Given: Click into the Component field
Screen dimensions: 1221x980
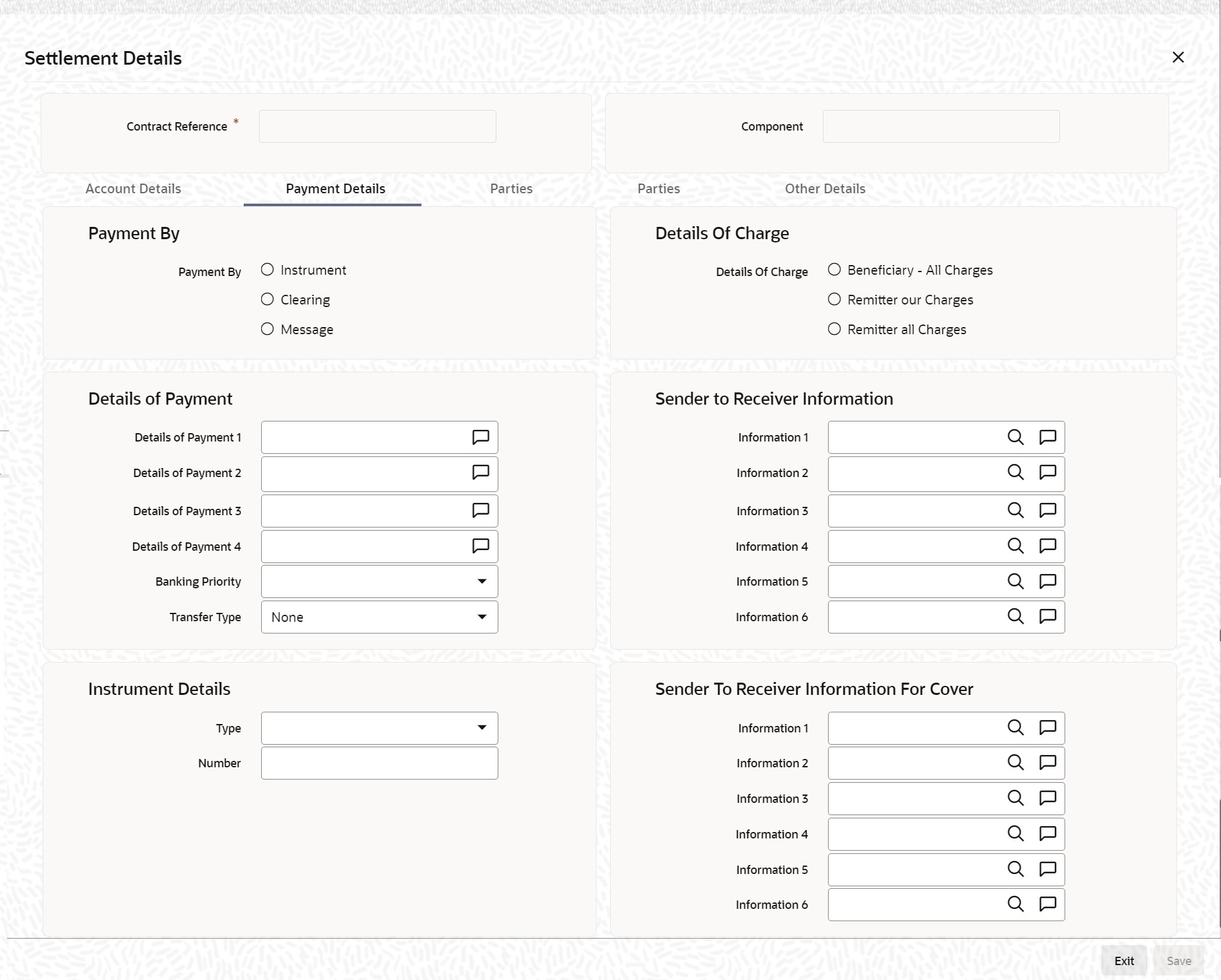Looking at the screenshot, I should pos(941,126).
